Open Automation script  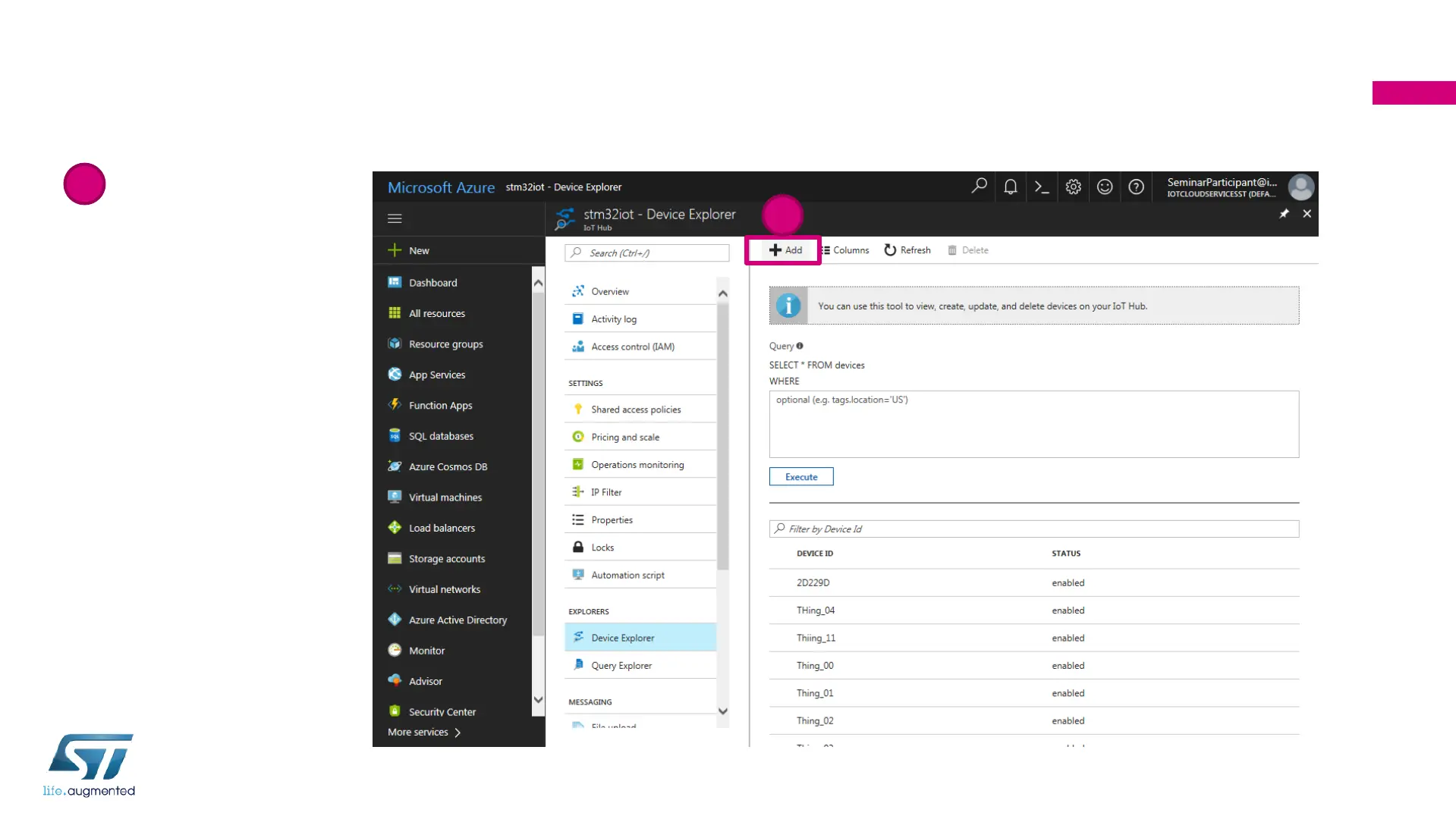[x=640, y=575]
